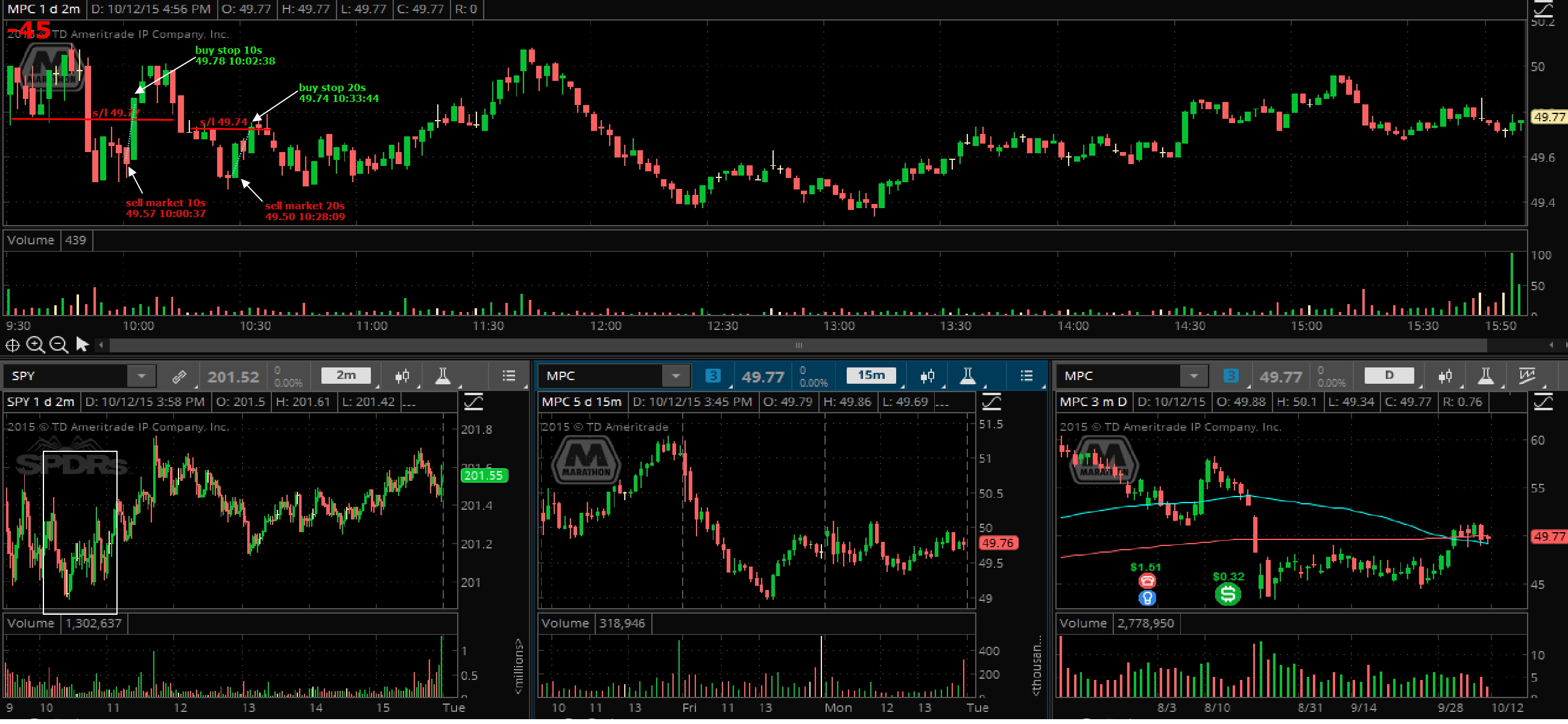Click the pan crosshair tool below the chart
The height and width of the screenshot is (724, 1568).
click(x=12, y=347)
